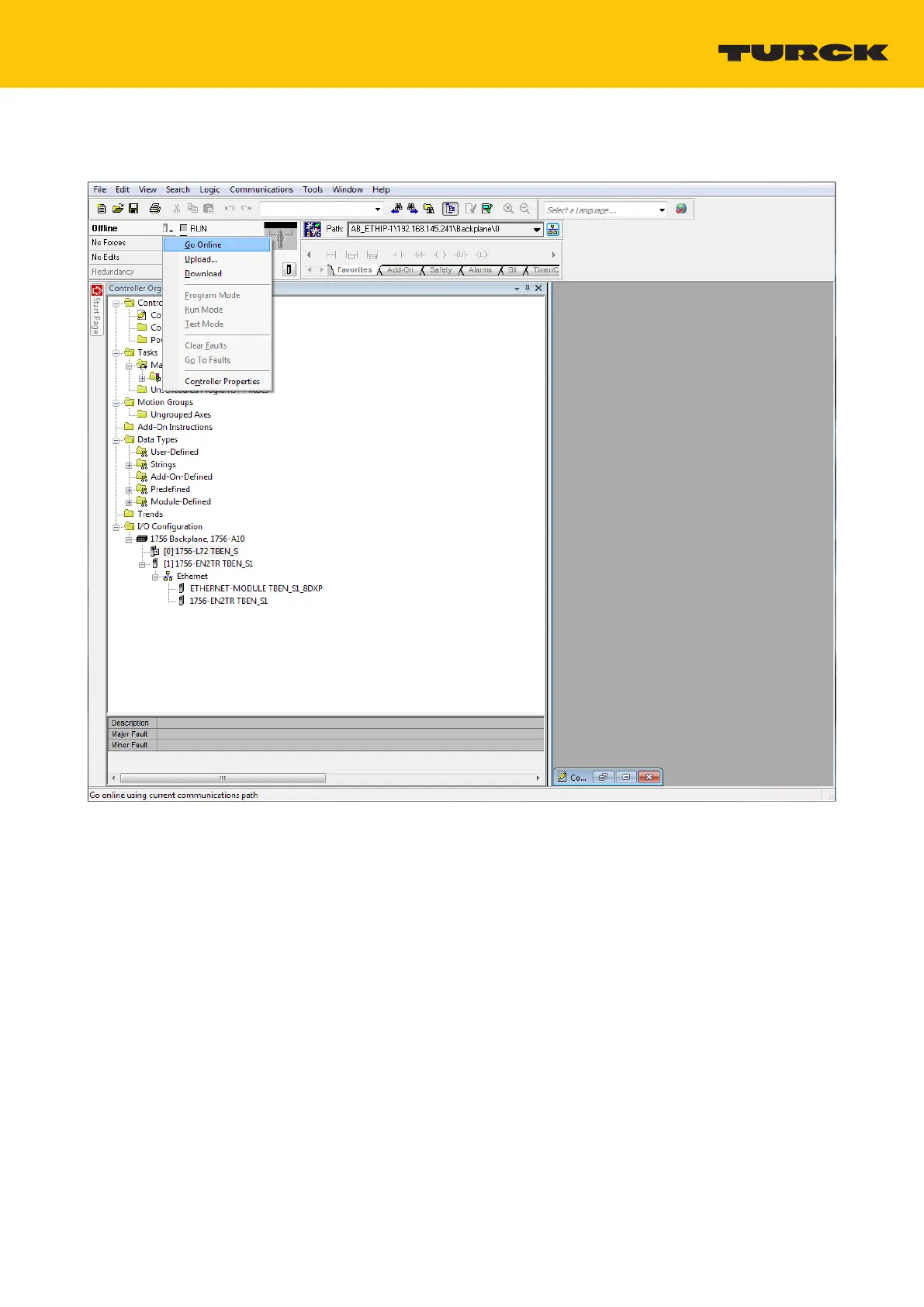
Task: Open the Path dropdown list
Action: (x=537, y=230)
